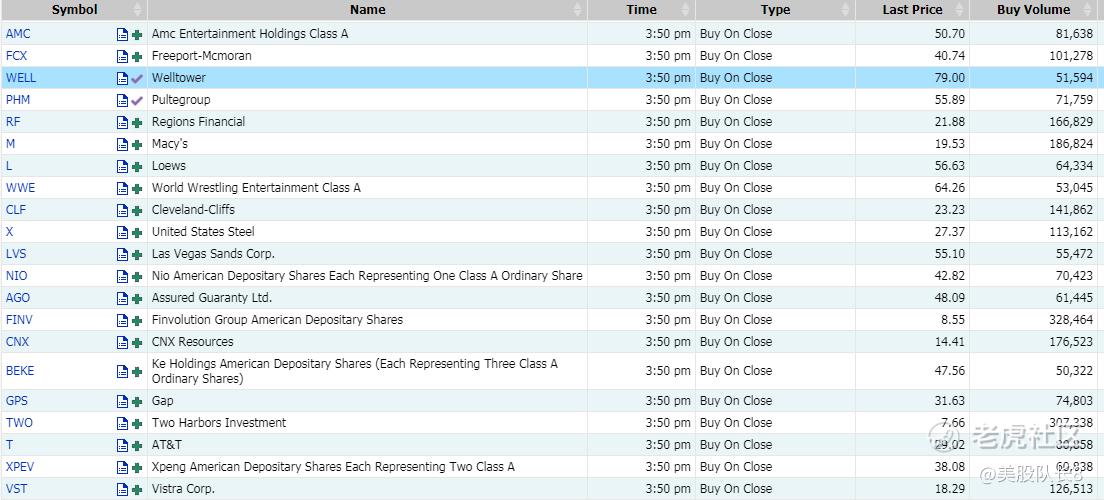Click the green plus for Gap
This screenshot has width=1104, height=500.
coord(137,401)
